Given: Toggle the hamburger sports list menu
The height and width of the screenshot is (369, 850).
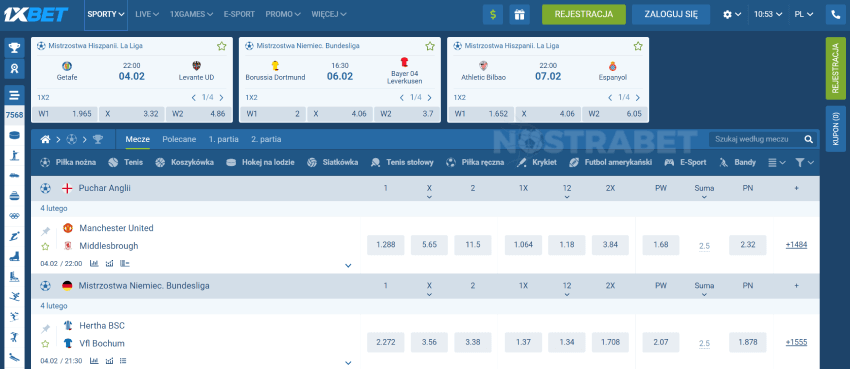Looking at the screenshot, I should [14, 95].
